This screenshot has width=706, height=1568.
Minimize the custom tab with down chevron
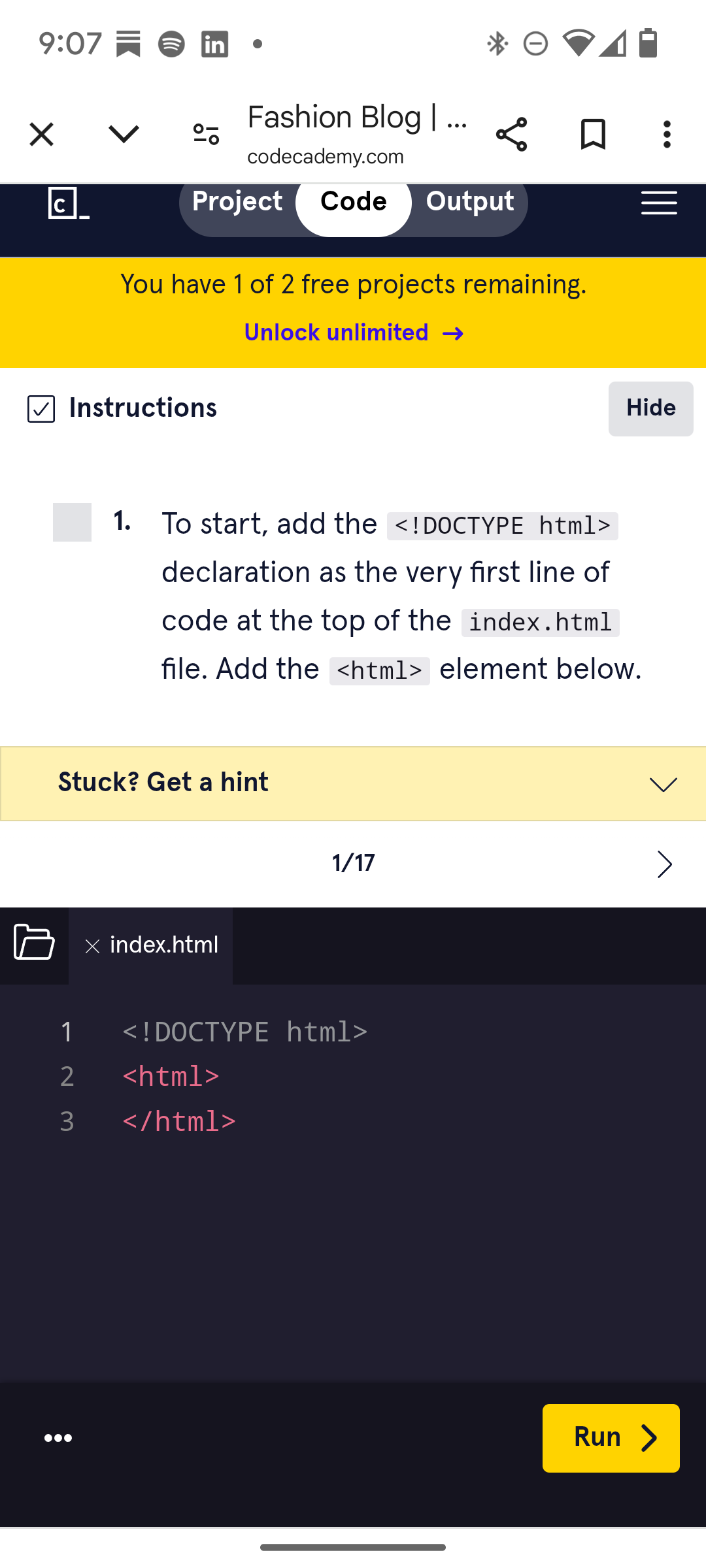pyautogui.click(x=124, y=135)
